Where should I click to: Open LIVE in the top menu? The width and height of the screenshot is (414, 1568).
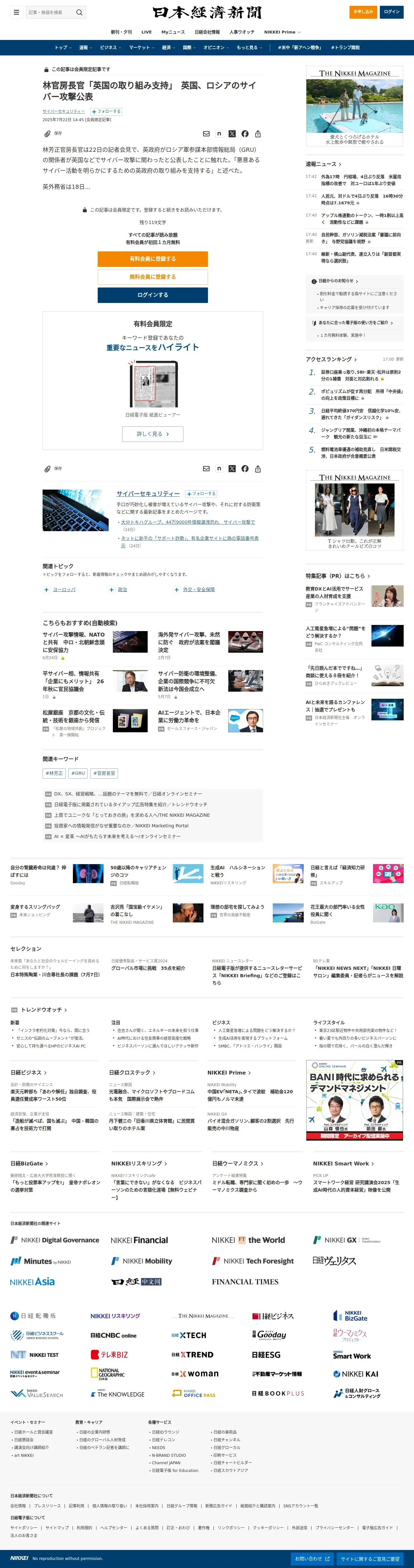(x=147, y=32)
